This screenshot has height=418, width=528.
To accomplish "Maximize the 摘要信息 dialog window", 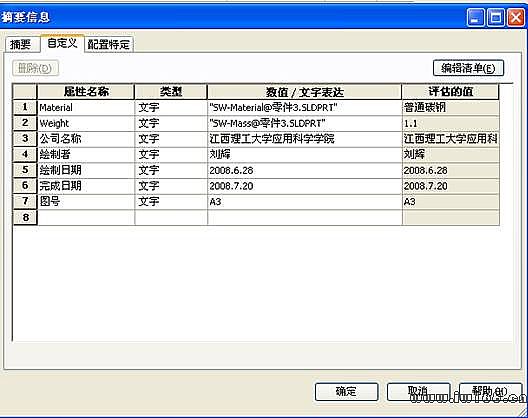I will (496, 18).
